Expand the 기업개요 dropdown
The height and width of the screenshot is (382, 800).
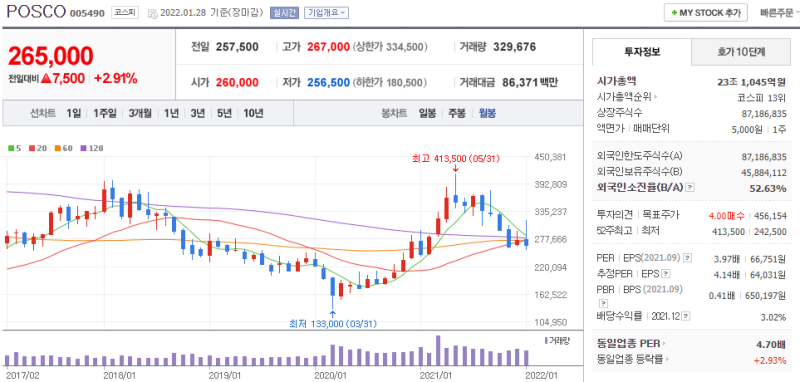327,13
